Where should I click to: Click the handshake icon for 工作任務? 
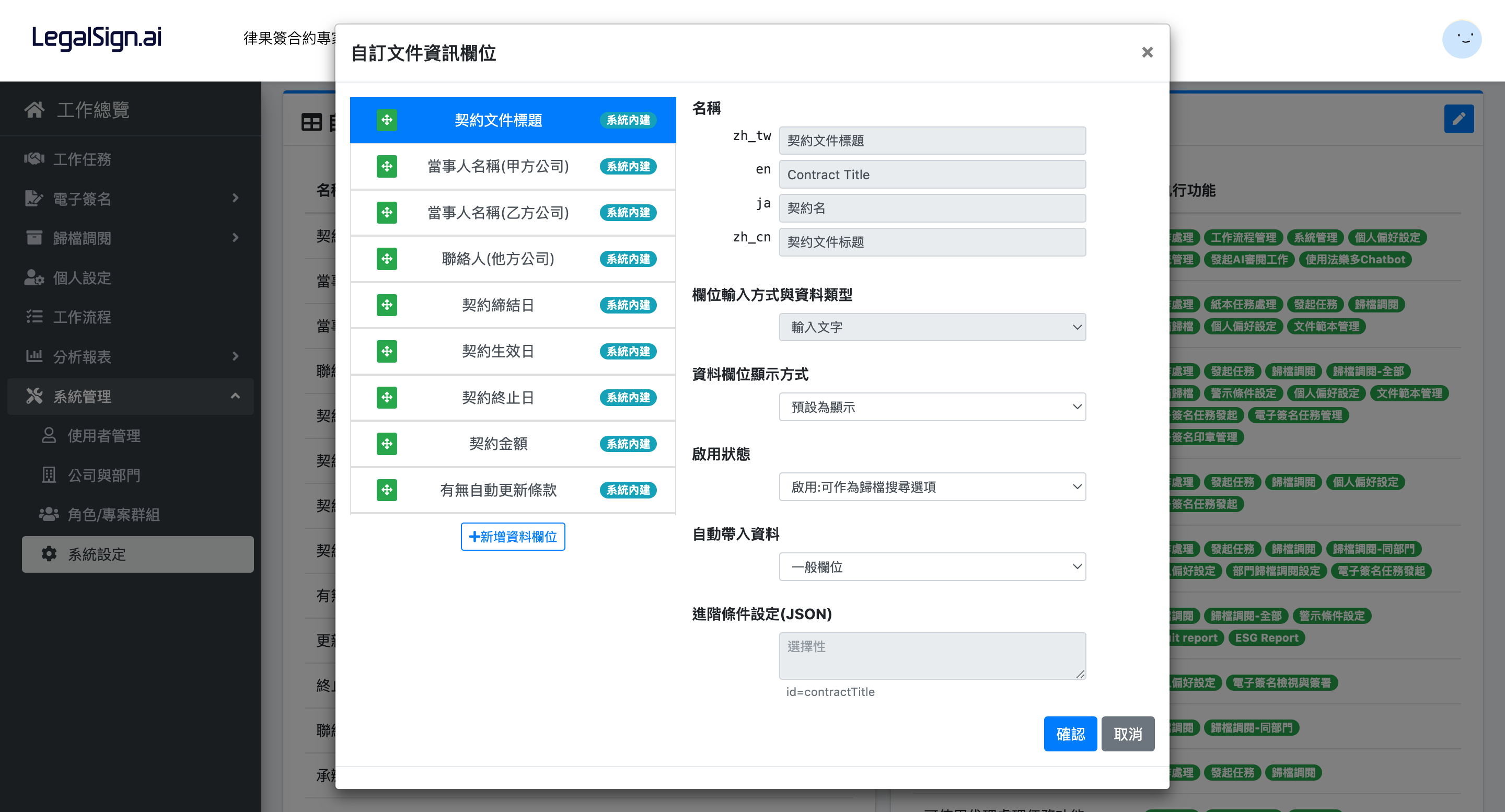click(x=34, y=158)
